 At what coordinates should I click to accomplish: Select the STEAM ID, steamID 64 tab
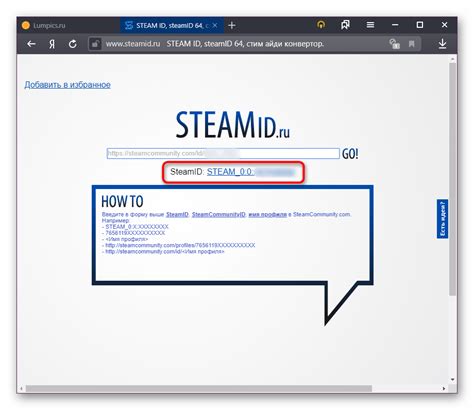[x=172, y=25]
